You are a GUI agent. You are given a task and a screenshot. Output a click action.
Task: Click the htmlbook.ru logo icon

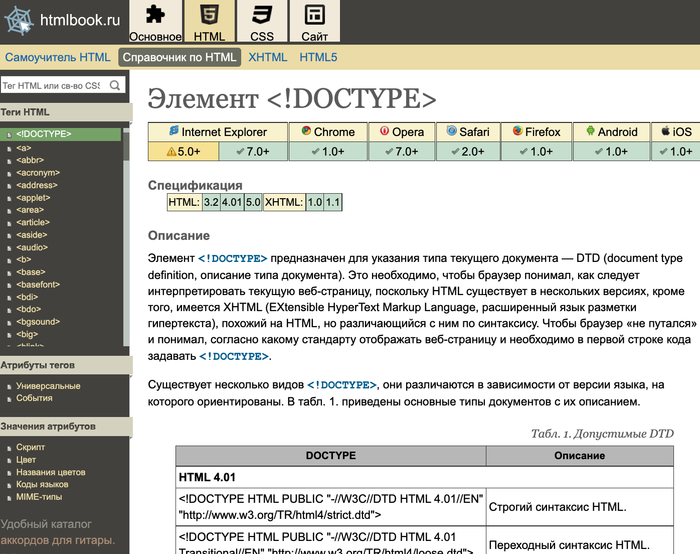[x=18, y=19]
